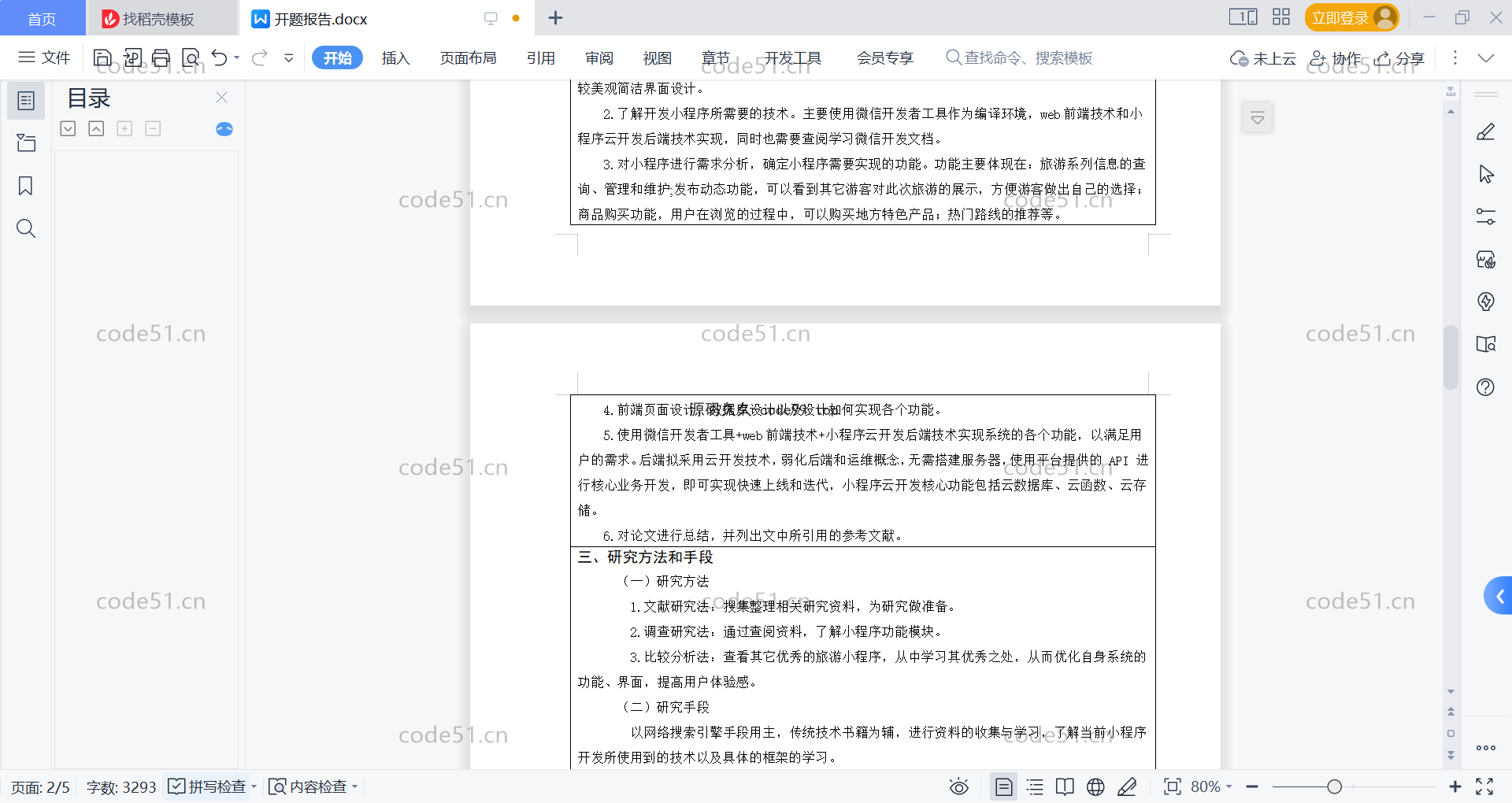This screenshot has height=803, width=1512.
Task: Switch to outline view
Action: click(x=1035, y=786)
